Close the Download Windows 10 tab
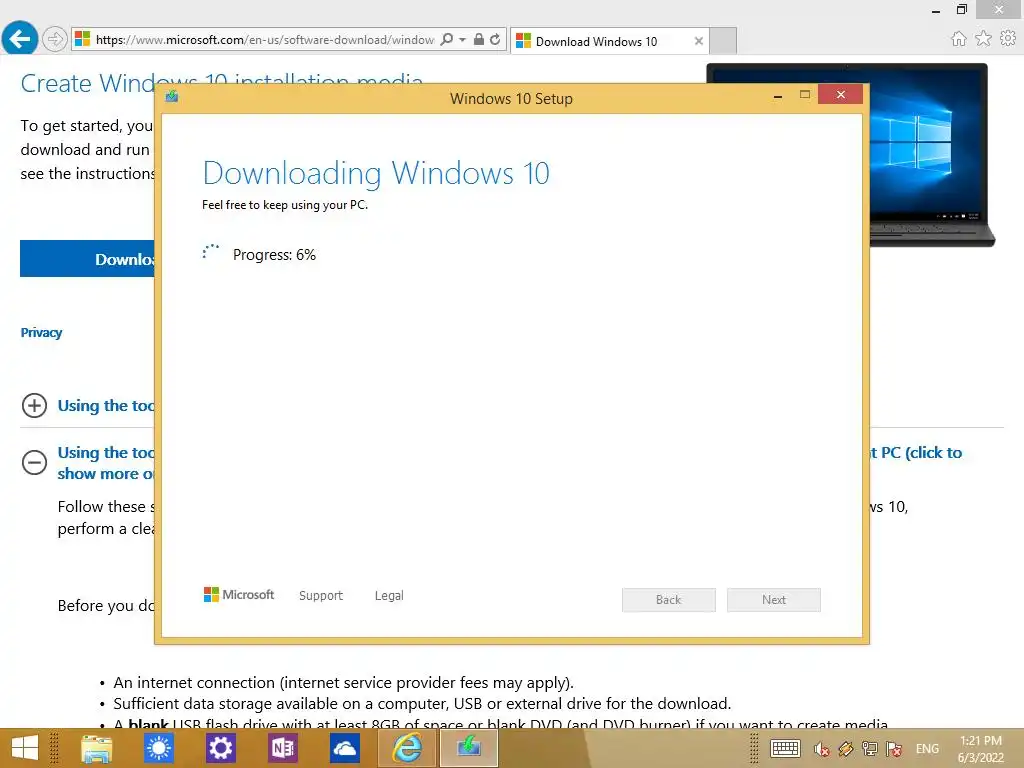 coord(698,41)
